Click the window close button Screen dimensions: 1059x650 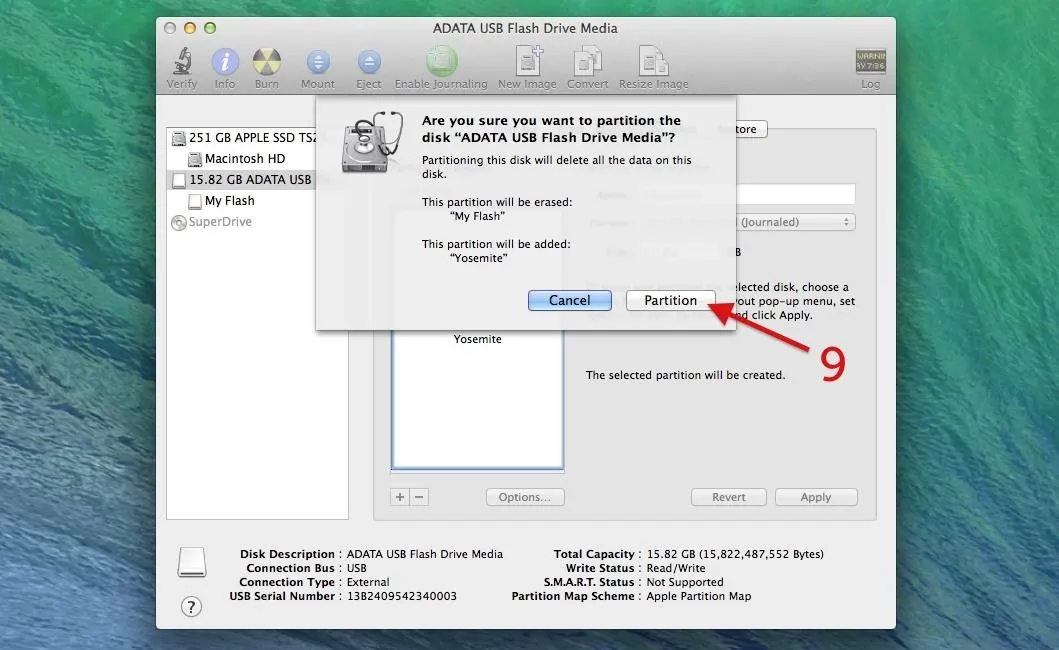170,28
